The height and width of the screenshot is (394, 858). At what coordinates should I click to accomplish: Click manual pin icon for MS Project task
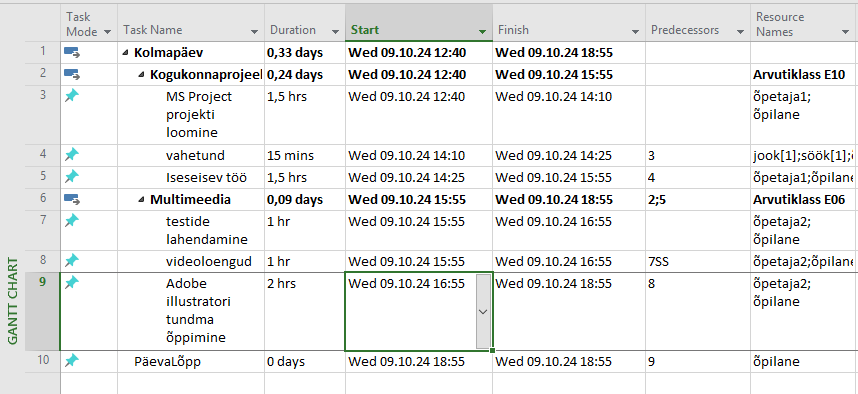tap(72, 96)
